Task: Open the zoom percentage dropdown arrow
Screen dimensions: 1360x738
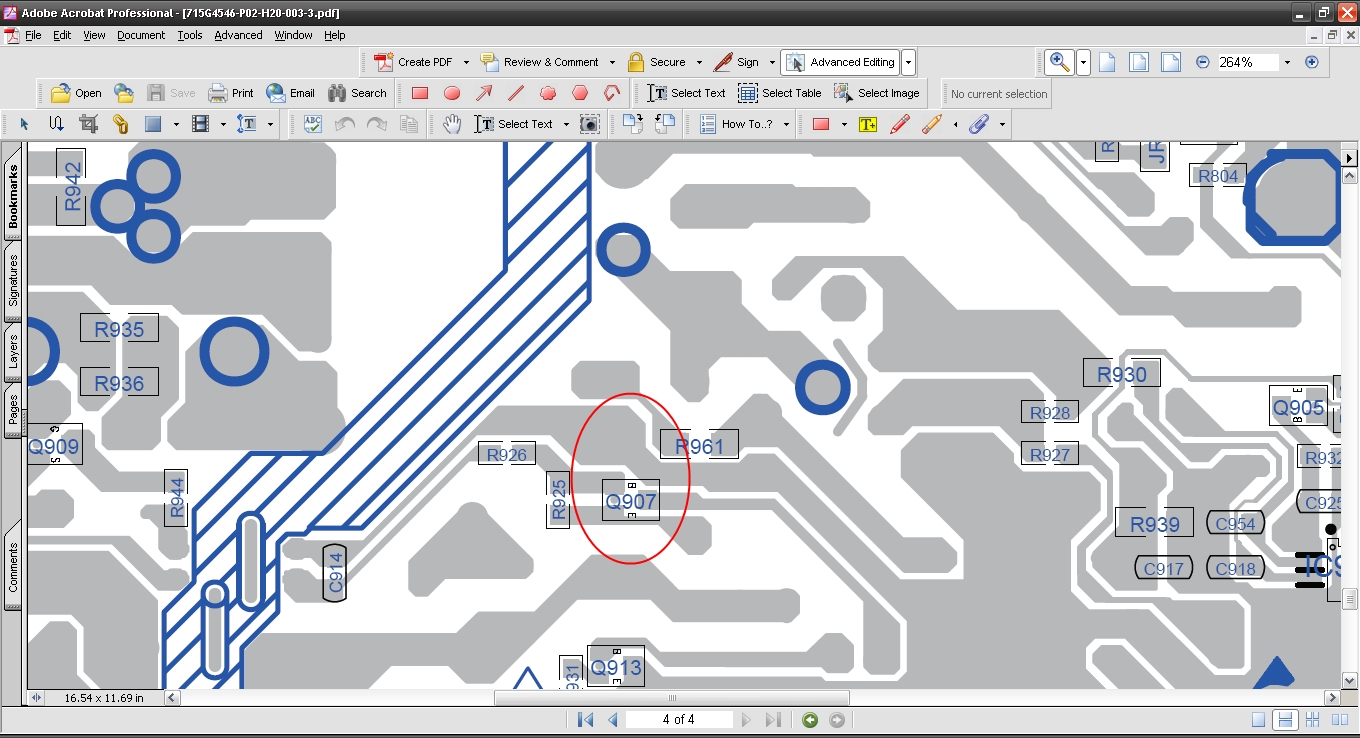Action: (1287, 62)
